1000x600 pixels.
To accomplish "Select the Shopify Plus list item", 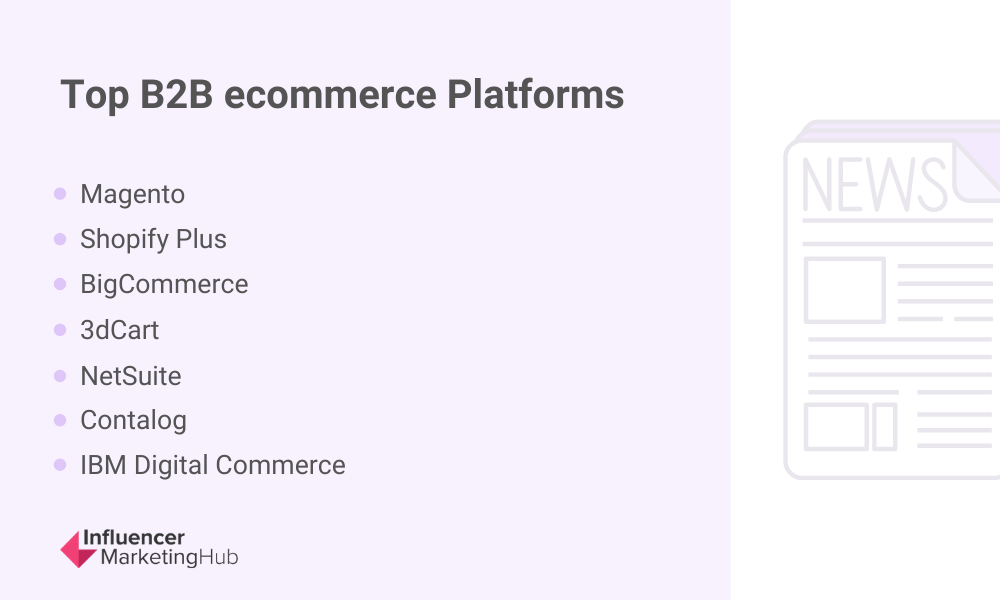I will (x=153, y=239).
